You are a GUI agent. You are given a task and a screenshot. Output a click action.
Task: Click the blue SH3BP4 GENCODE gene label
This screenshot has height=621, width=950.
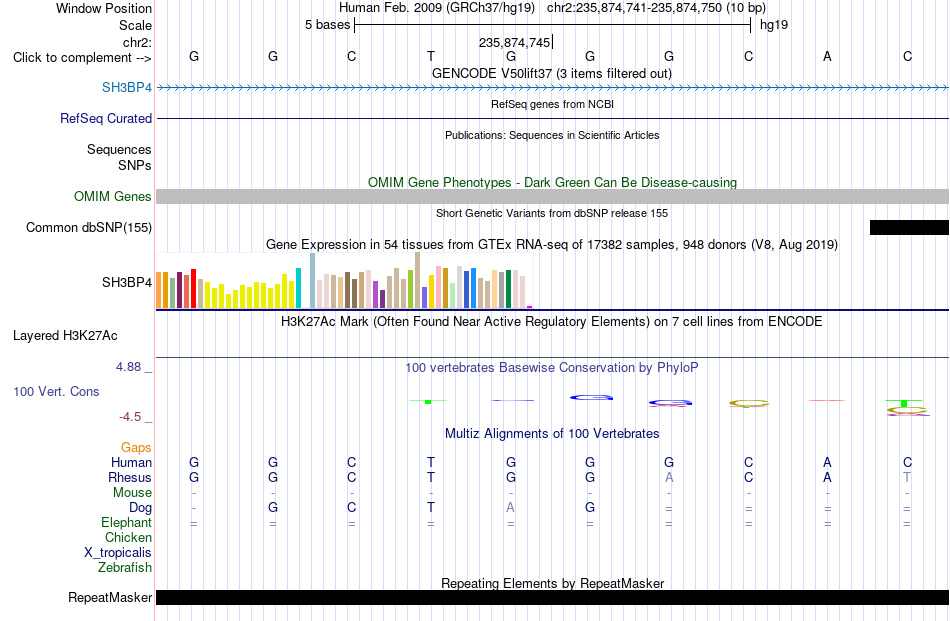[x=127, y=87]
